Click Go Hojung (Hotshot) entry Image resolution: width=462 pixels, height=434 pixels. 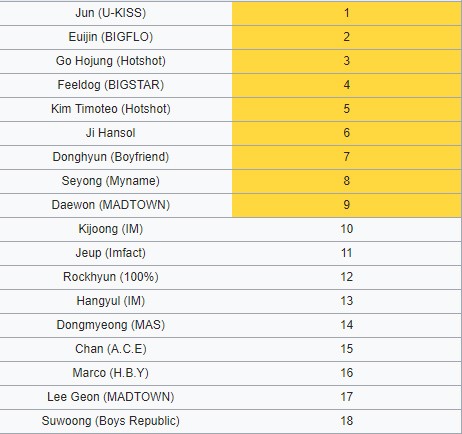(111, 61)
